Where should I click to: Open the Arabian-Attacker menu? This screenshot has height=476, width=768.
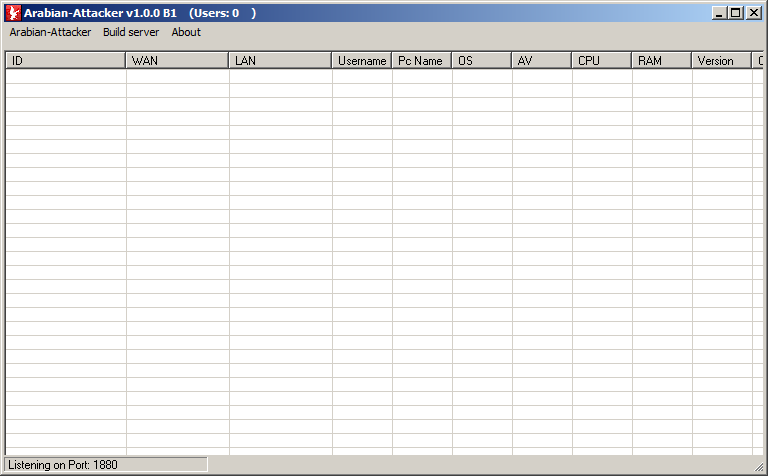[x=50, y=32]
